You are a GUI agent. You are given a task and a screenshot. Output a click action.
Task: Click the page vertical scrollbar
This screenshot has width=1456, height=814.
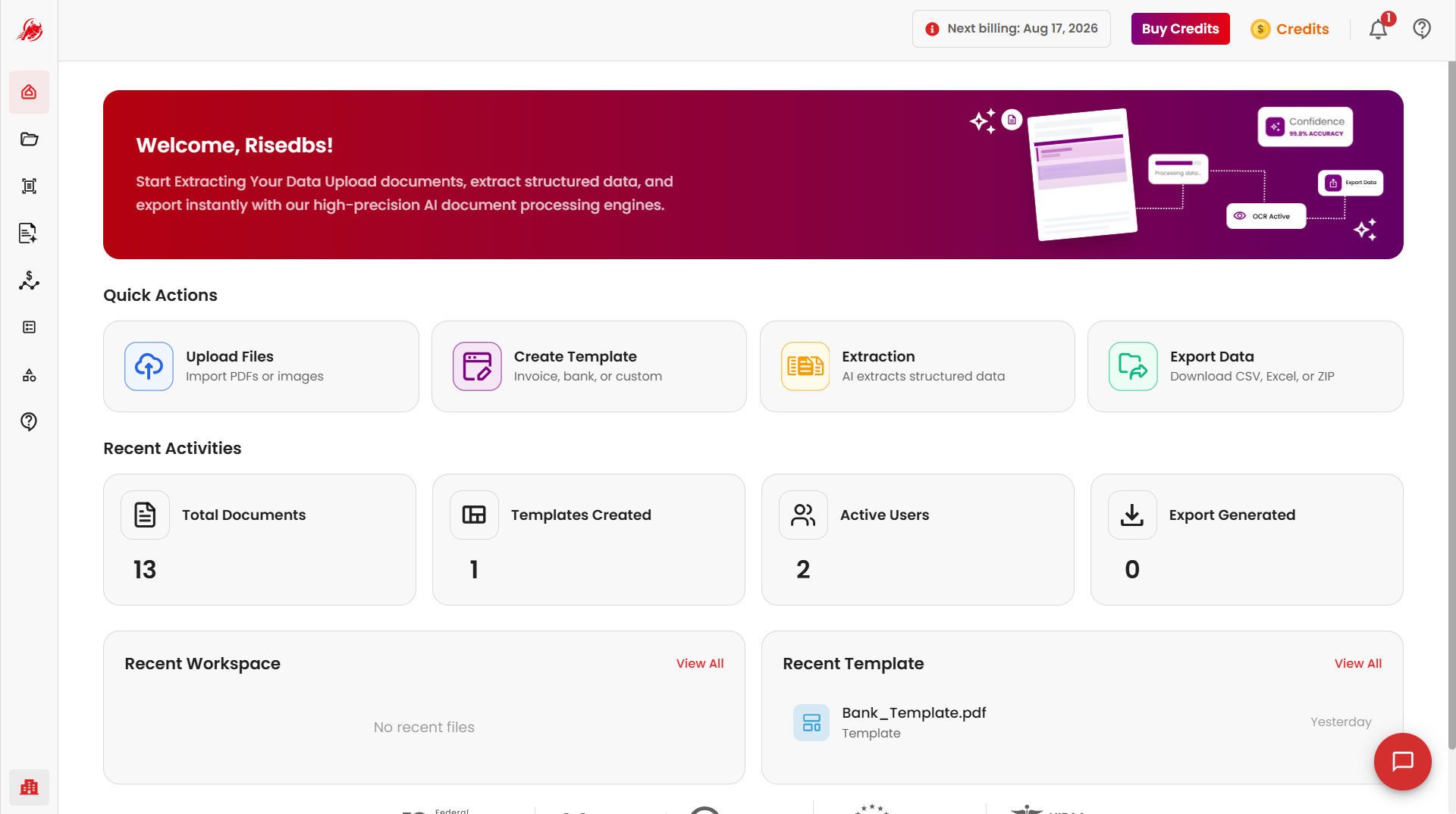[1451, 405]
